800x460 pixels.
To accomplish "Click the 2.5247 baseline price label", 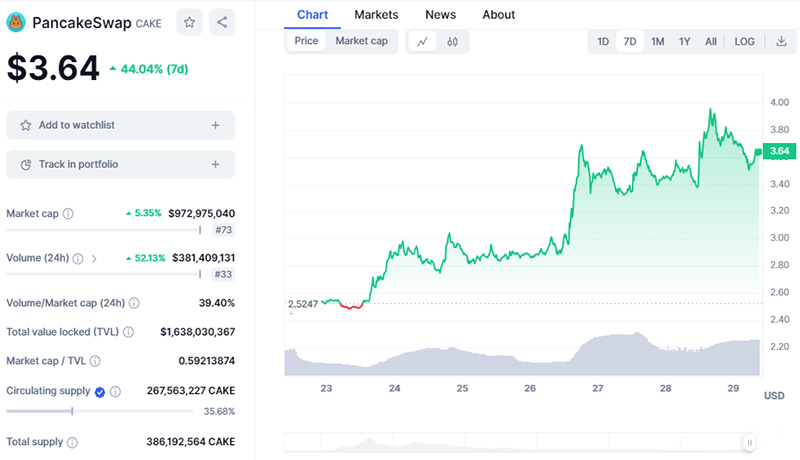I will pyautogui.click(x=303, y=304).
